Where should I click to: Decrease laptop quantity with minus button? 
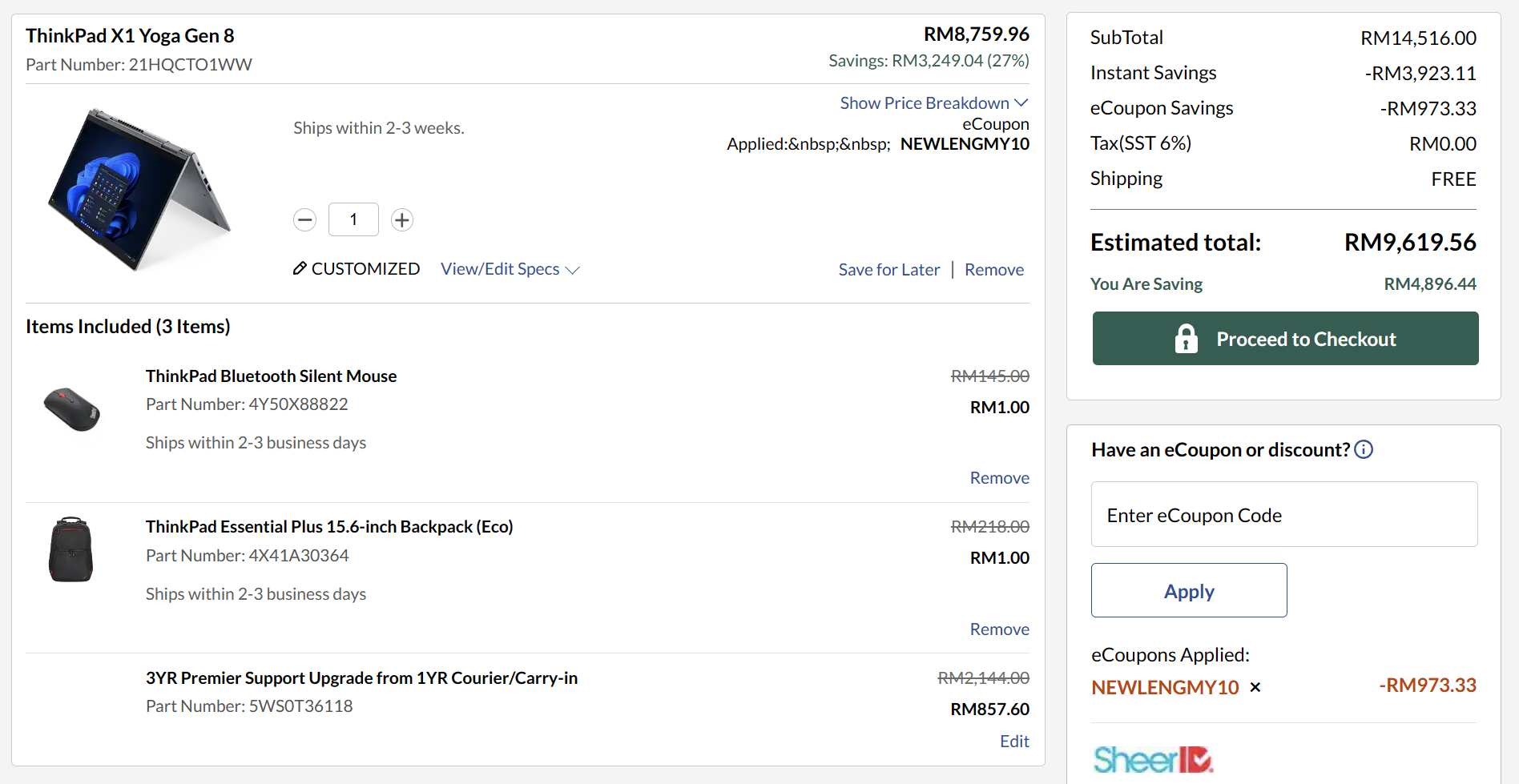click(305, 219)
